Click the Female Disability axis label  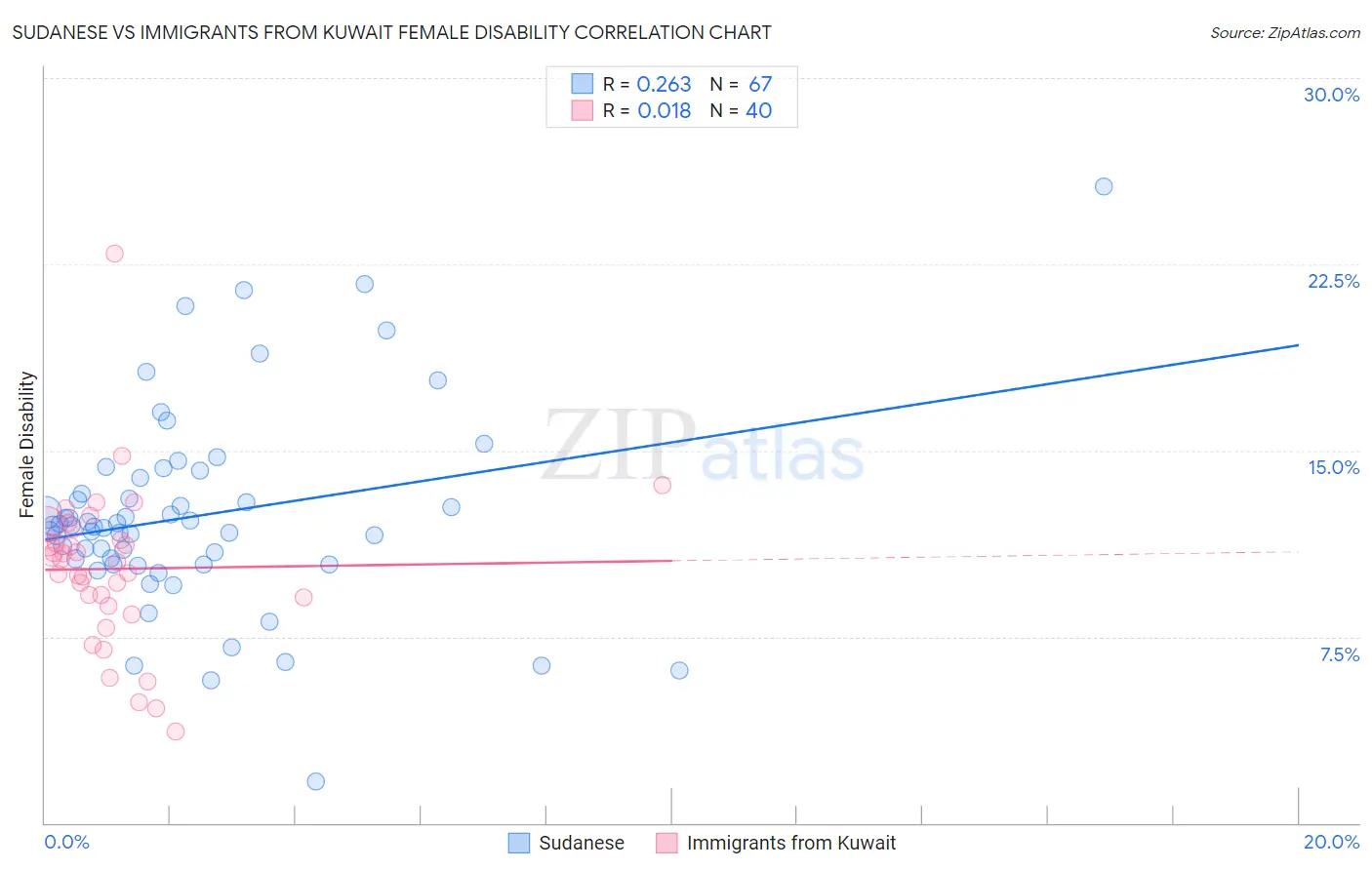click(x=27, y=444)
